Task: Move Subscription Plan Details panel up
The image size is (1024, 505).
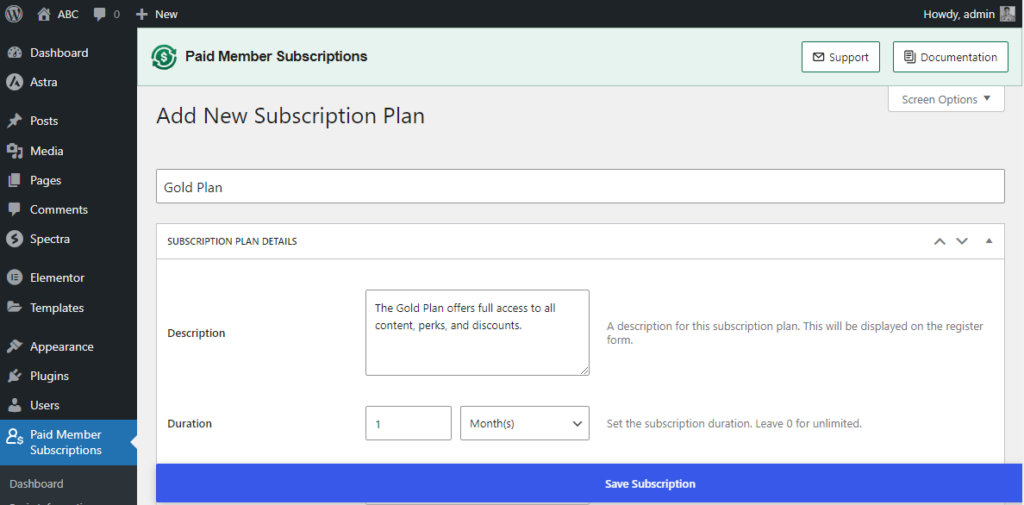Action: [940, 241]
